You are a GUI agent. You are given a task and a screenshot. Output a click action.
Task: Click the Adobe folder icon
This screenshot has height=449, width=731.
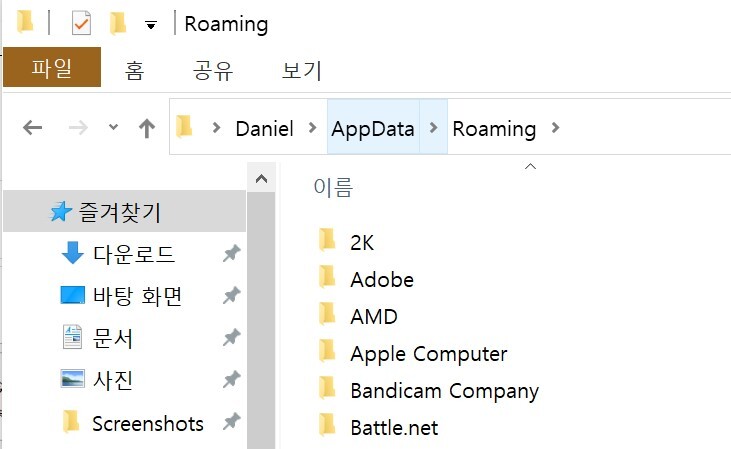327,277
